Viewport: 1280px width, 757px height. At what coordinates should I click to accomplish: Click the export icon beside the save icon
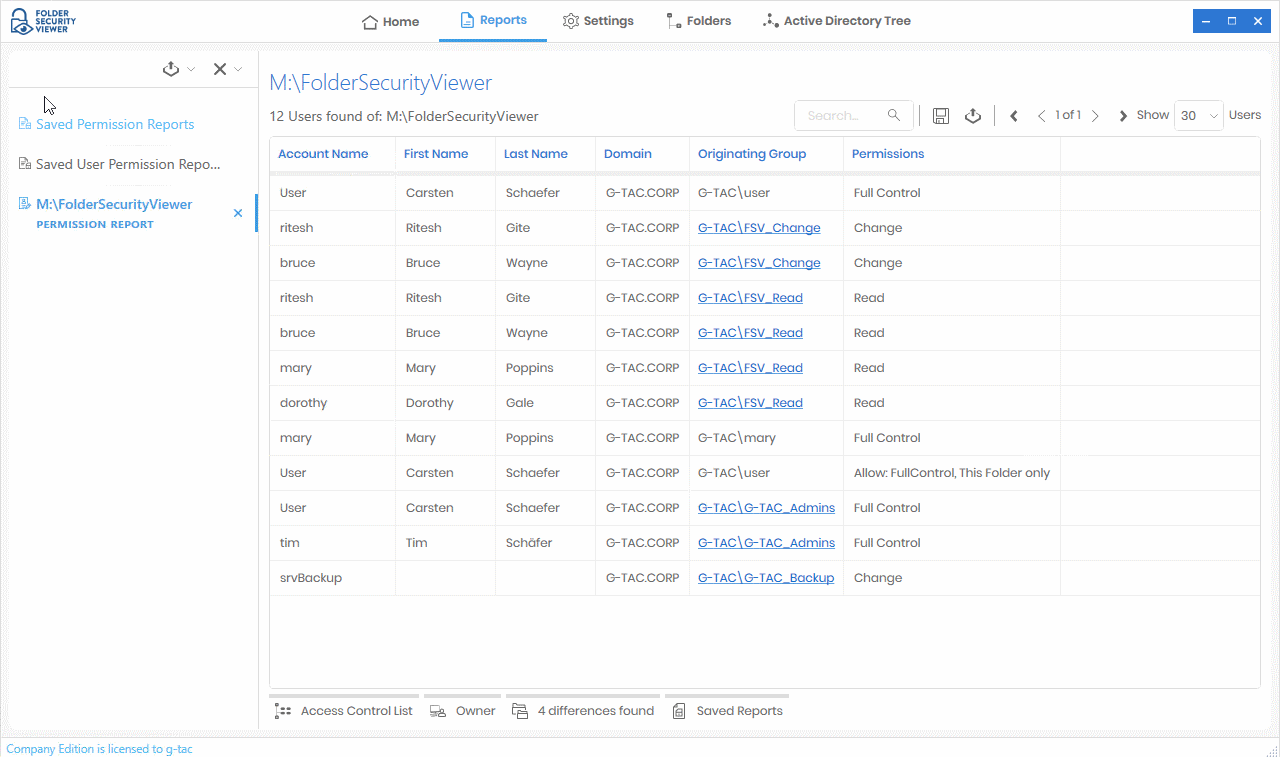pyautogui.click(x=973, y=116)
